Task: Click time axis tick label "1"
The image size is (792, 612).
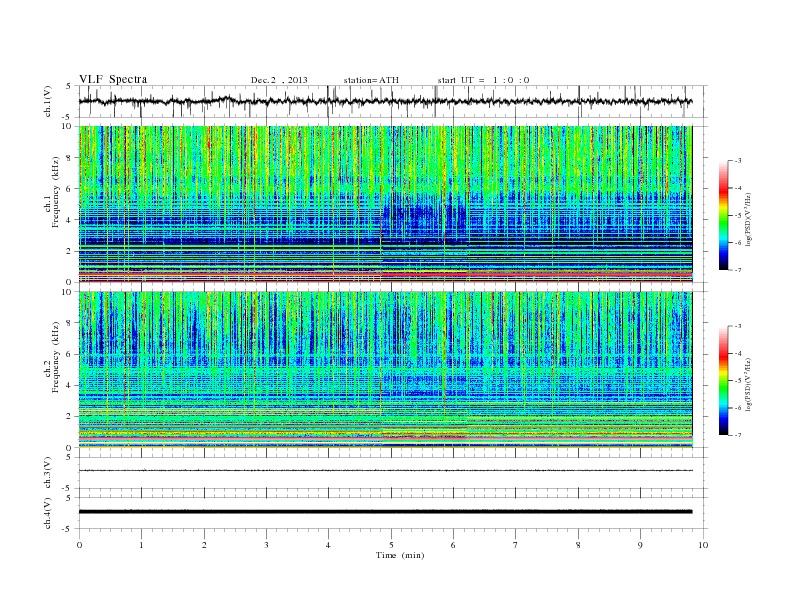Action: coord(142,545)
